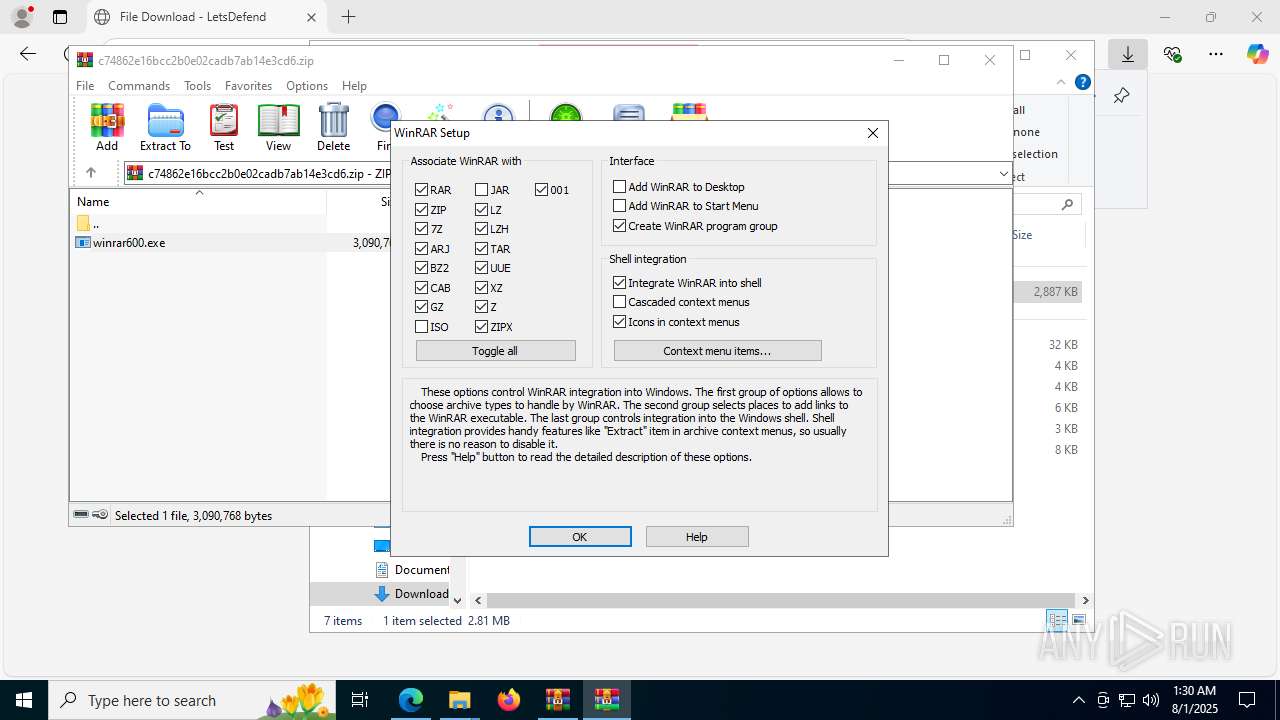Viewport: 1280px width, 720px height.
Task: Enable Add WinRAR to Start Menu
Action: point(619,206)
